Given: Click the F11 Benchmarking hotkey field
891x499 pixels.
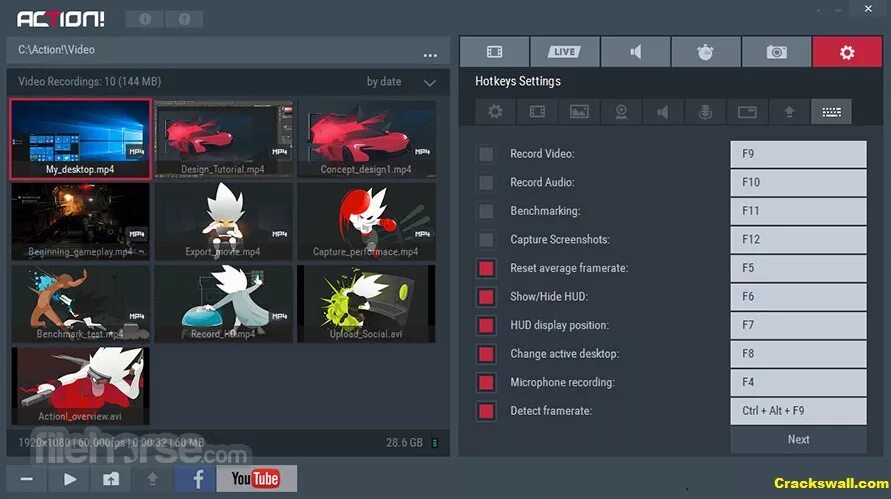Looking at the screenshot, I should [x=798, y=211].
